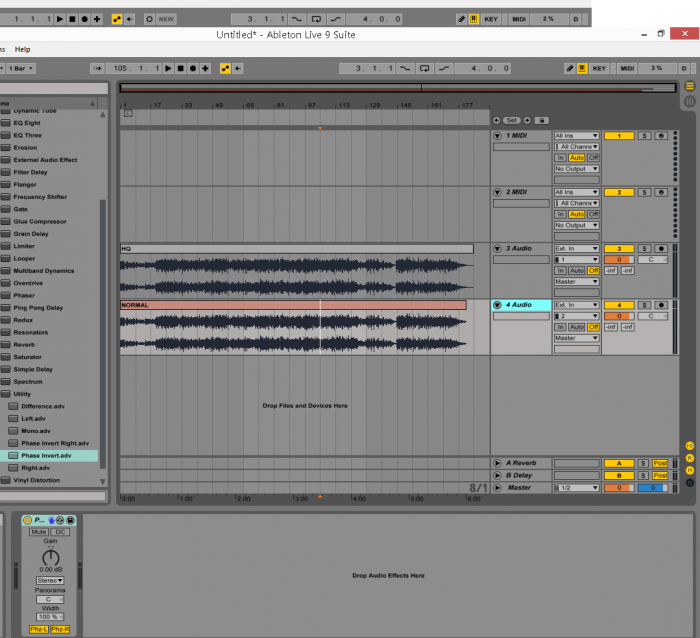Toggle computer MIDI keyboard in main toolbar
The height and width of the screenshot is (638, 700).
(582, 68)
